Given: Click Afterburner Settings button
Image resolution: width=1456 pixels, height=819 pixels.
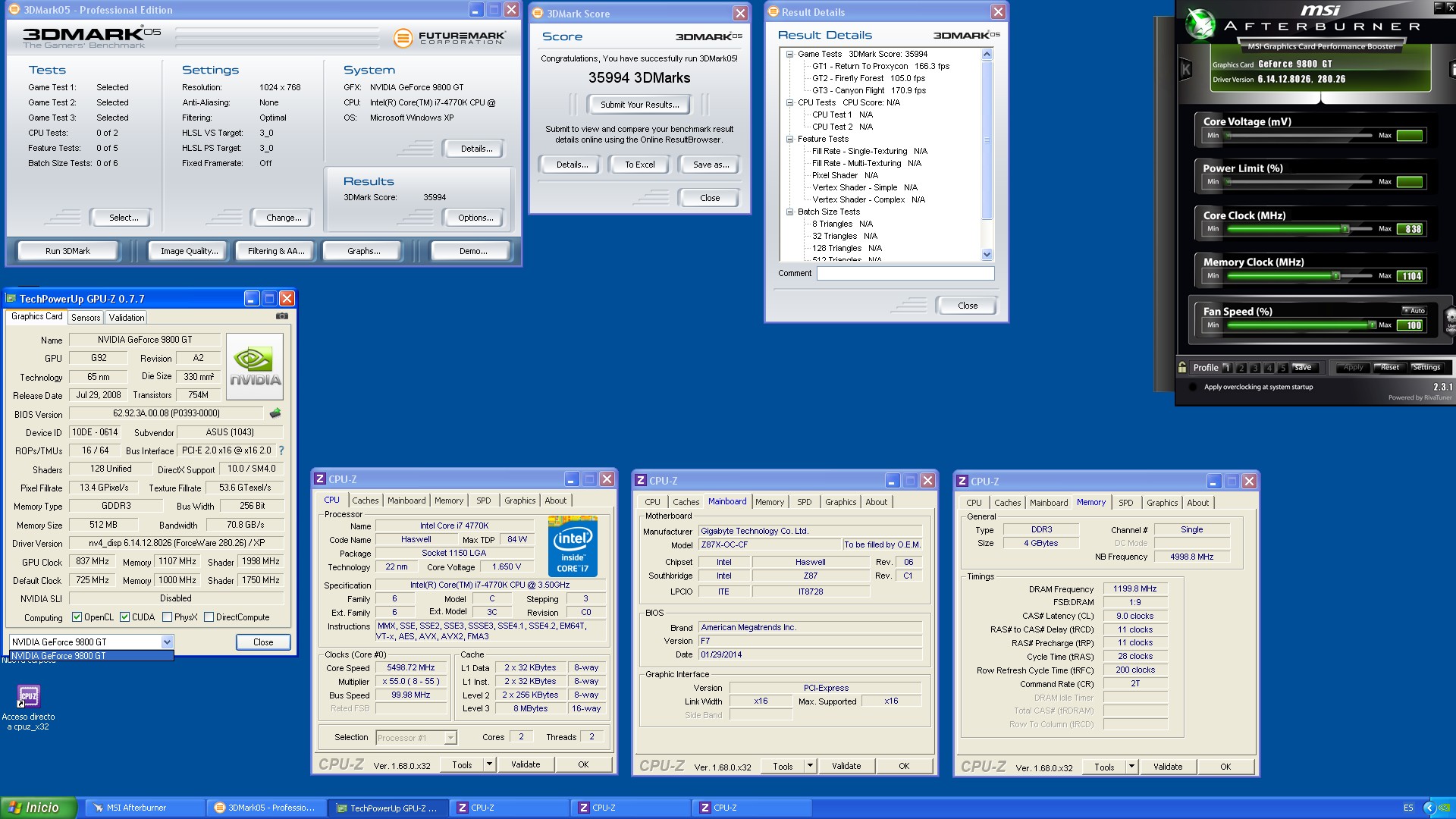Looking at the screenshot, I should point(1426,368).
